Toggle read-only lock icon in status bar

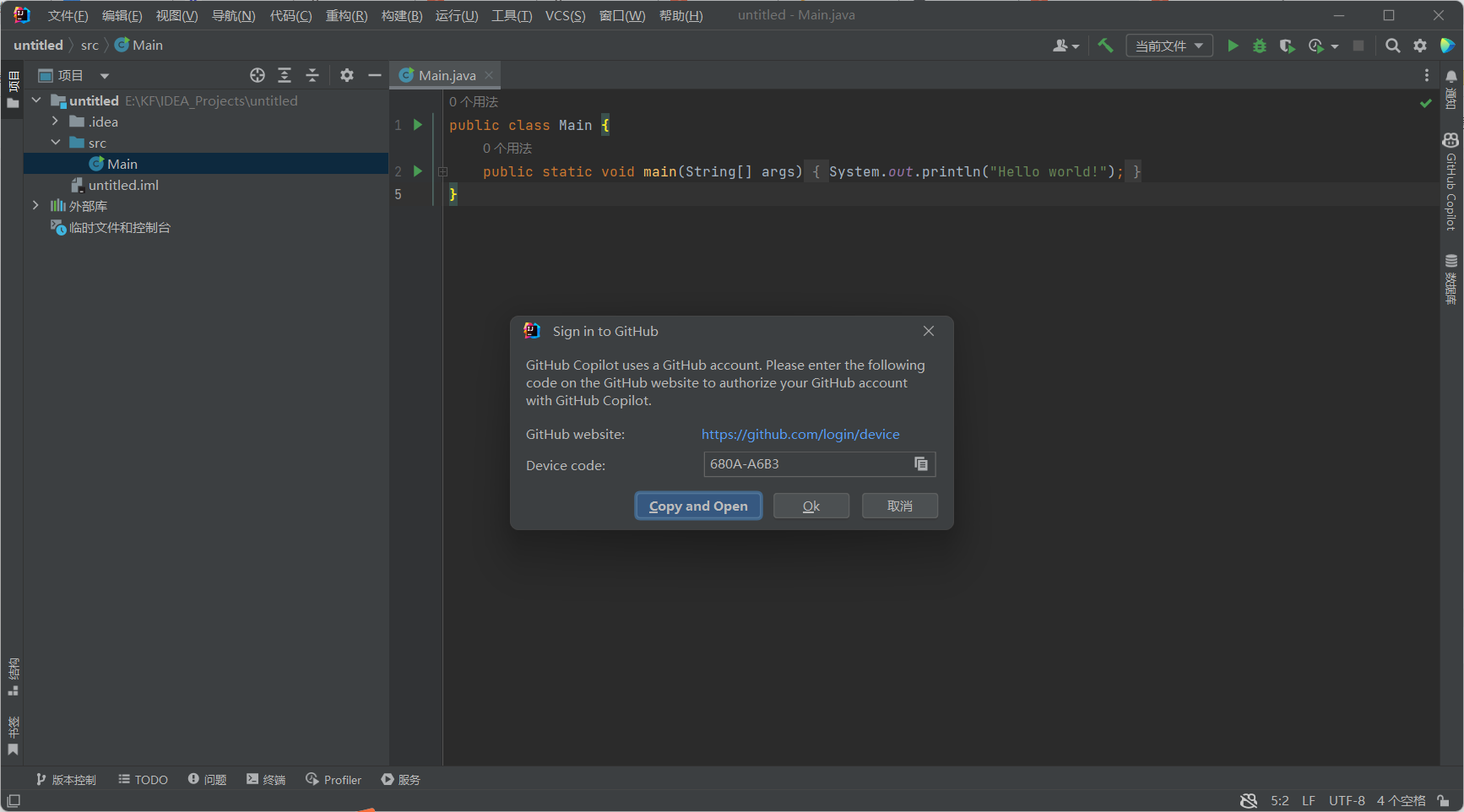coord(1444,800)
